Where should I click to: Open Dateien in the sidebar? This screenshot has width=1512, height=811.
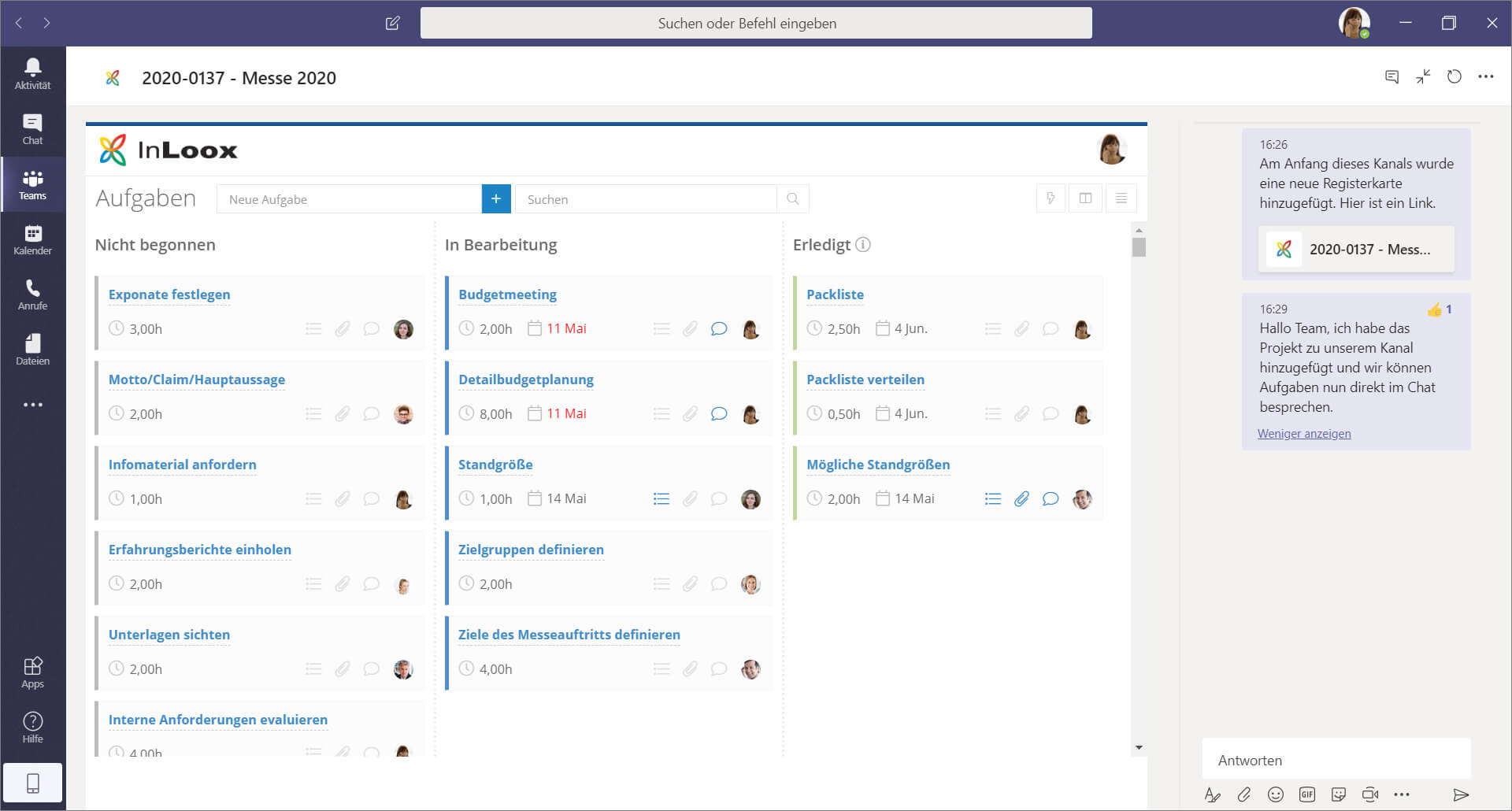click(32, 350)
